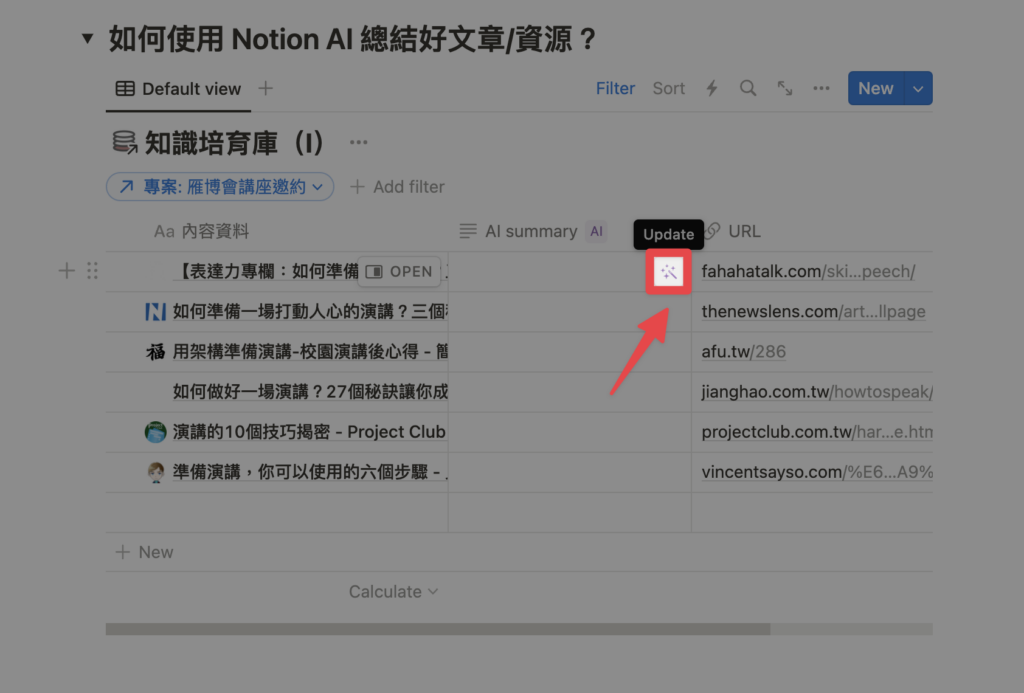Open the afu.tw/286 link
This screenshot has width=1024, height=693.
[743, 352]
